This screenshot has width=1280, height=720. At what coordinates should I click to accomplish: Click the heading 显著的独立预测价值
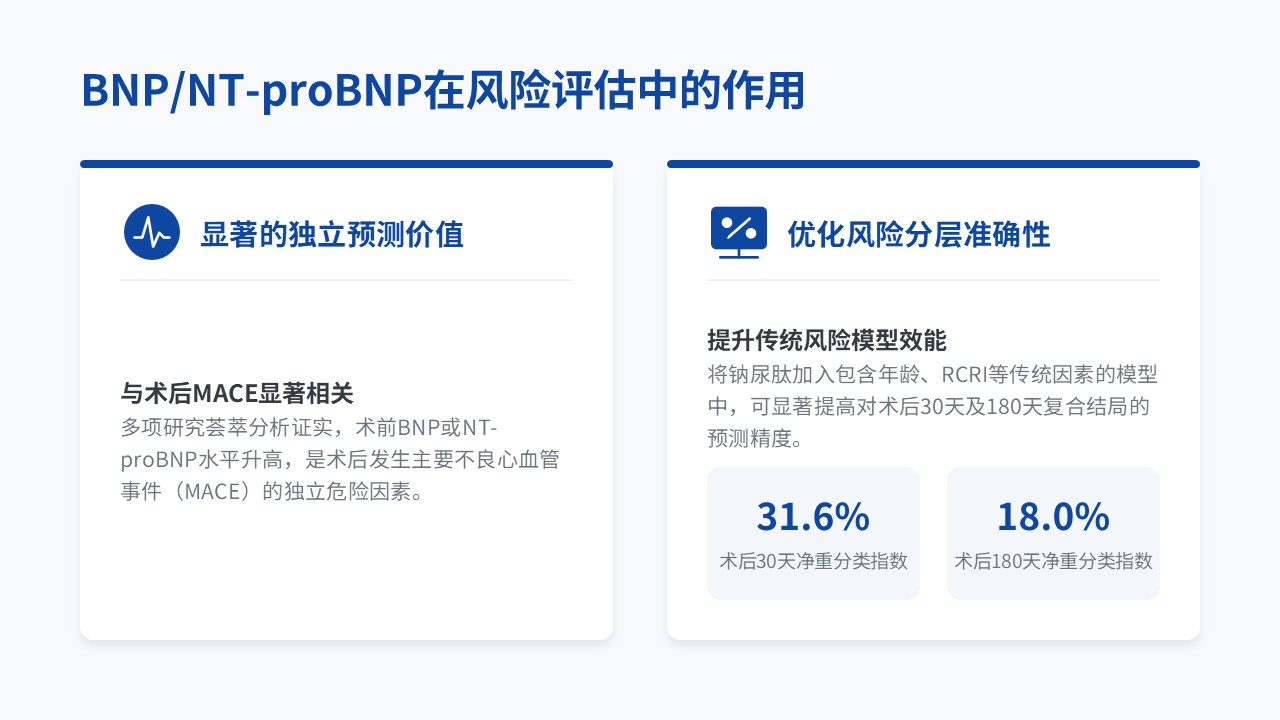tap(332, 235)
